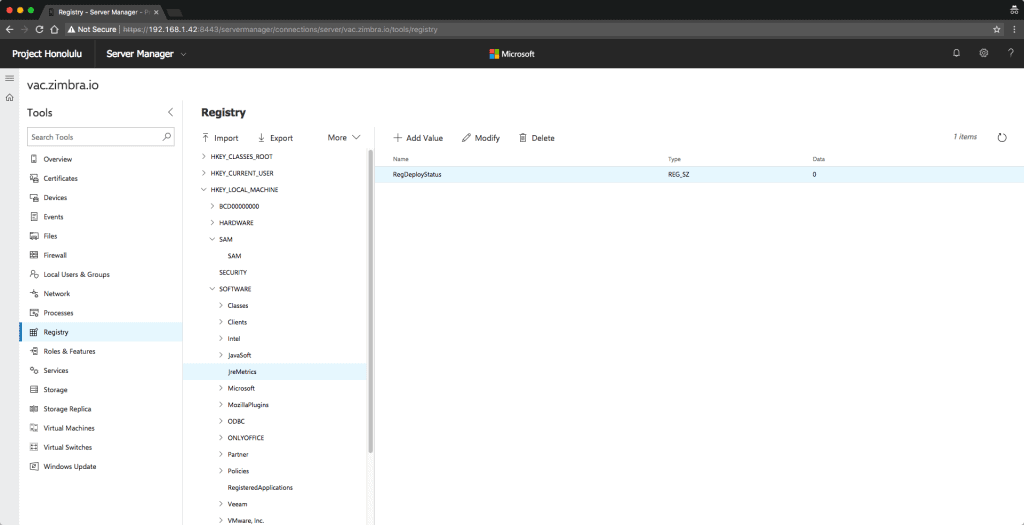Click the search magnifier icon in Tools

click(167, 136)
